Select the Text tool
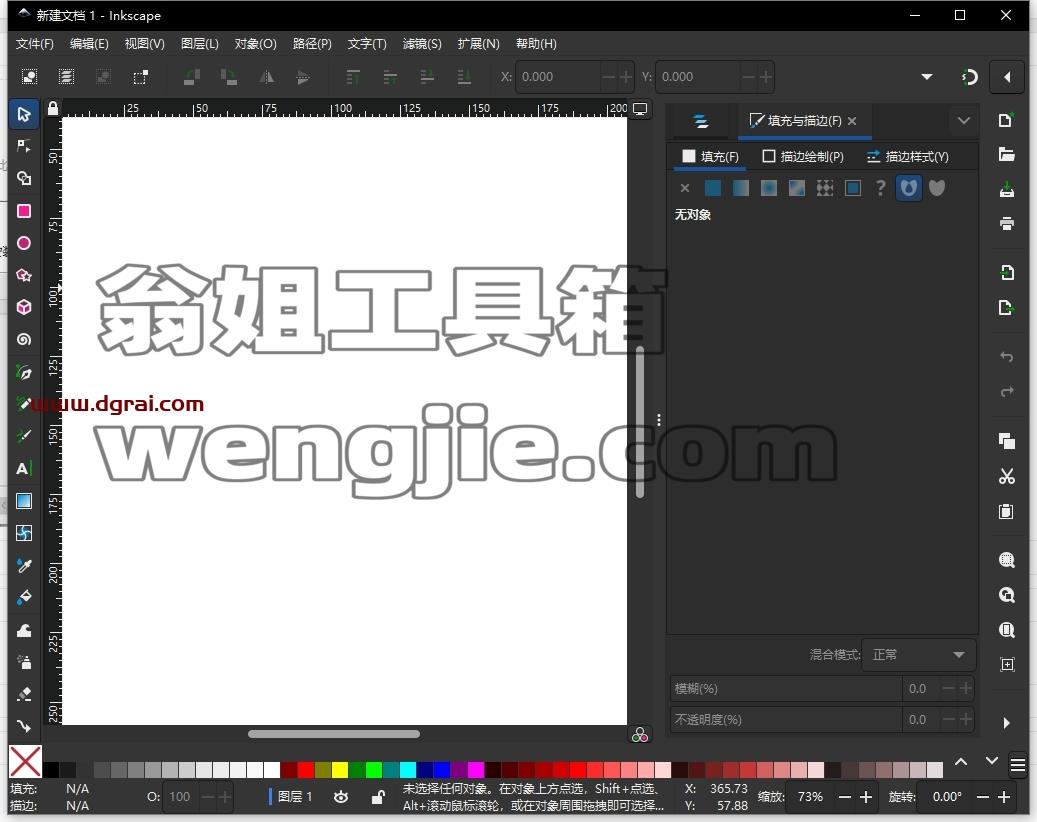Image resolution: width=1037 pixels, height=822 pixels. [x=24, y=469]
